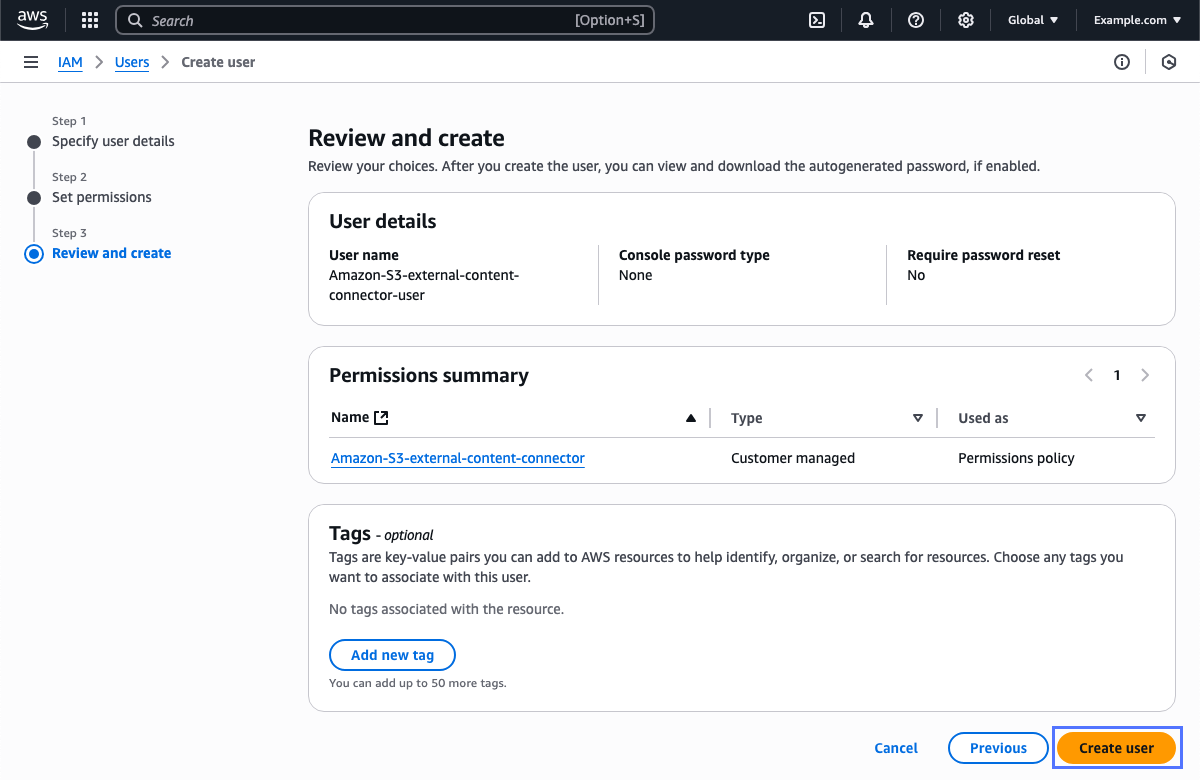1200x780 pixels.
Task: Click the Previous button
Action: (998, 748)
